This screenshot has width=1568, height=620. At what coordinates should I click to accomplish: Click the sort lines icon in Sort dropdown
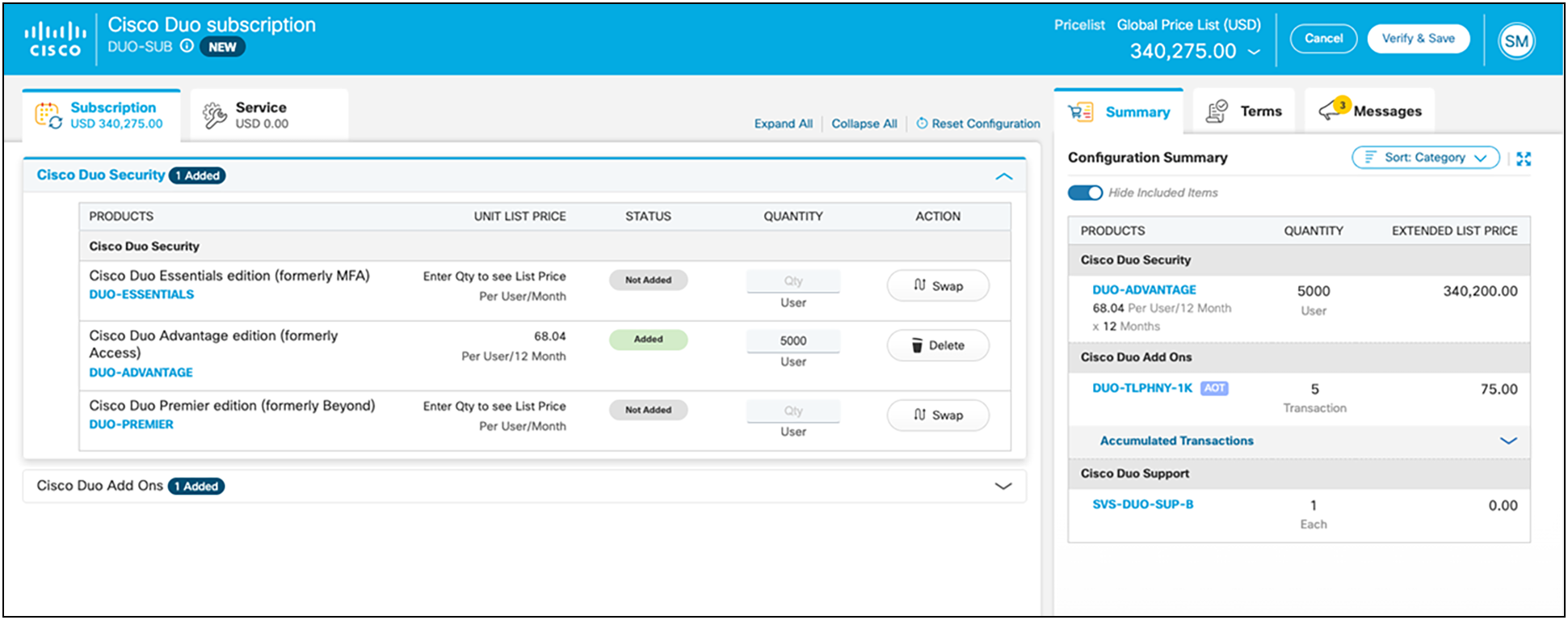point(1370,158)
